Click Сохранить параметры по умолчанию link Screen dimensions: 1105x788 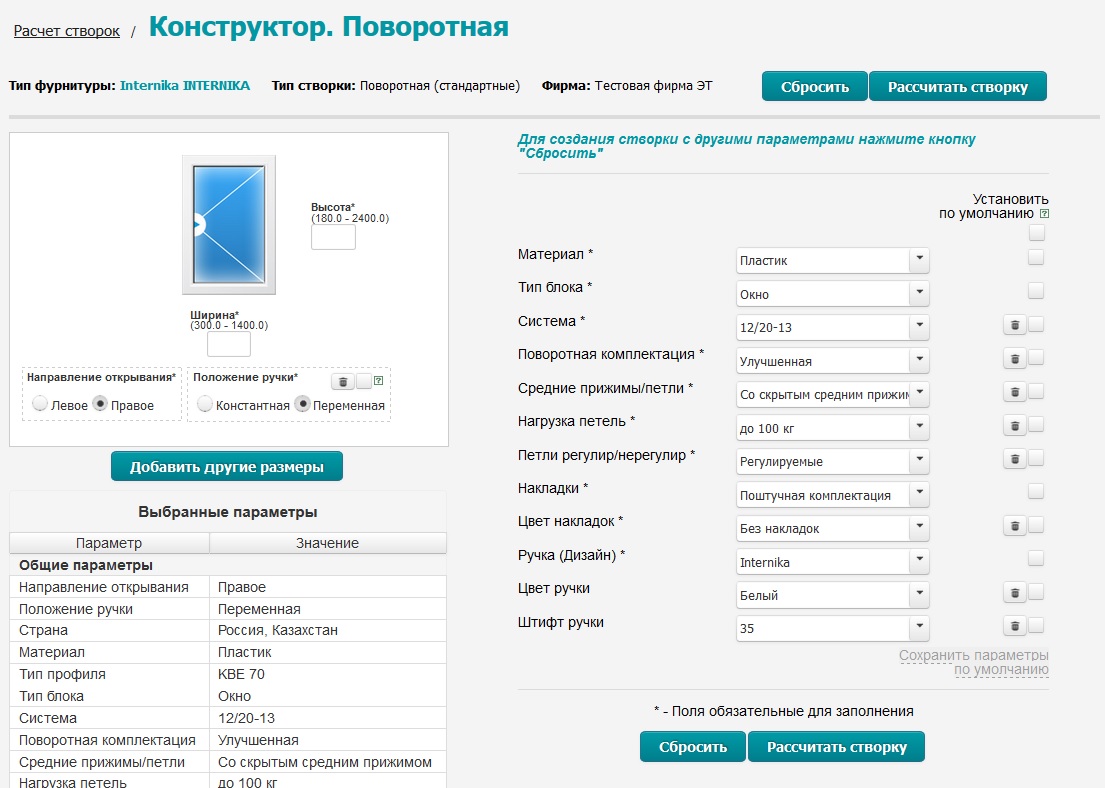point(973,662)
